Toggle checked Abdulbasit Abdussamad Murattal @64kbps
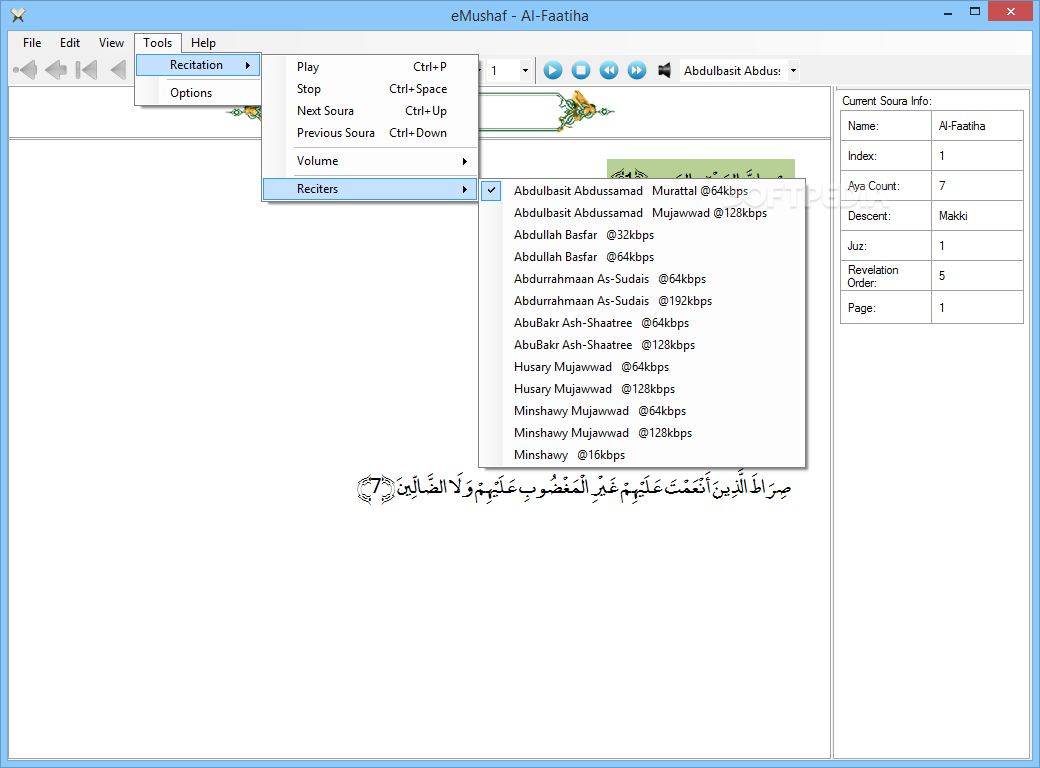Image resolution: width=1040 pixels, height=768 pixels. pos(642,191)
